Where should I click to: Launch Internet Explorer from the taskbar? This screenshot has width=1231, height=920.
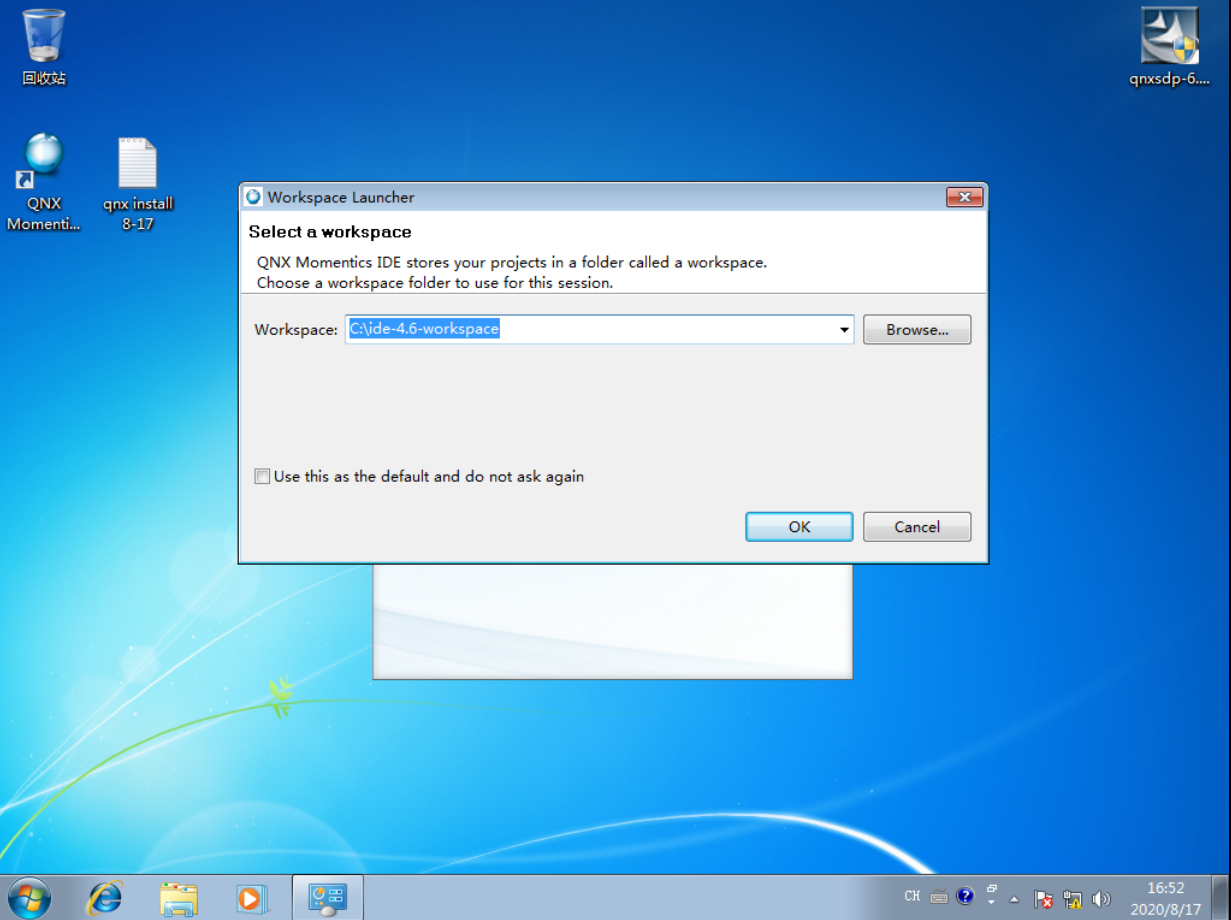101,896
